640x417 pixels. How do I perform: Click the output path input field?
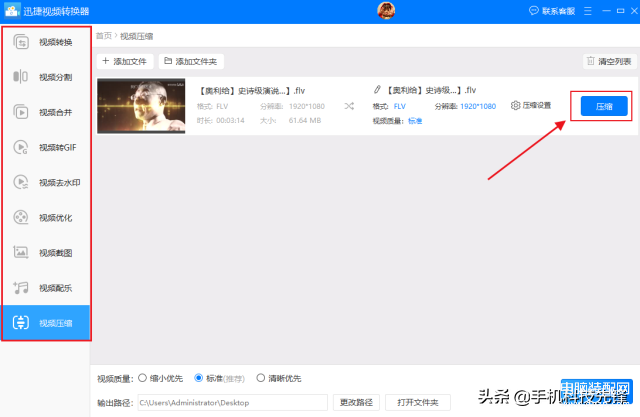tap(233, 402)
